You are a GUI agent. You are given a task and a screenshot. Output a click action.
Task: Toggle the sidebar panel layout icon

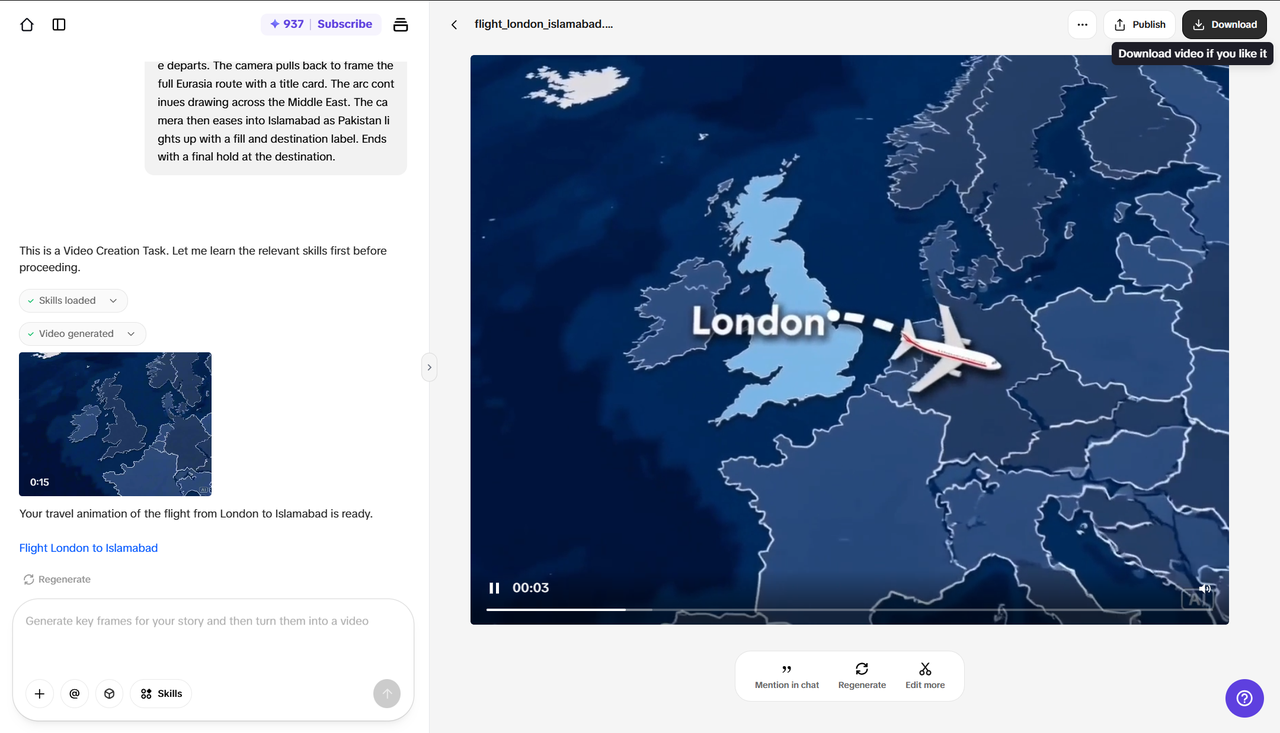click(59, 25)
